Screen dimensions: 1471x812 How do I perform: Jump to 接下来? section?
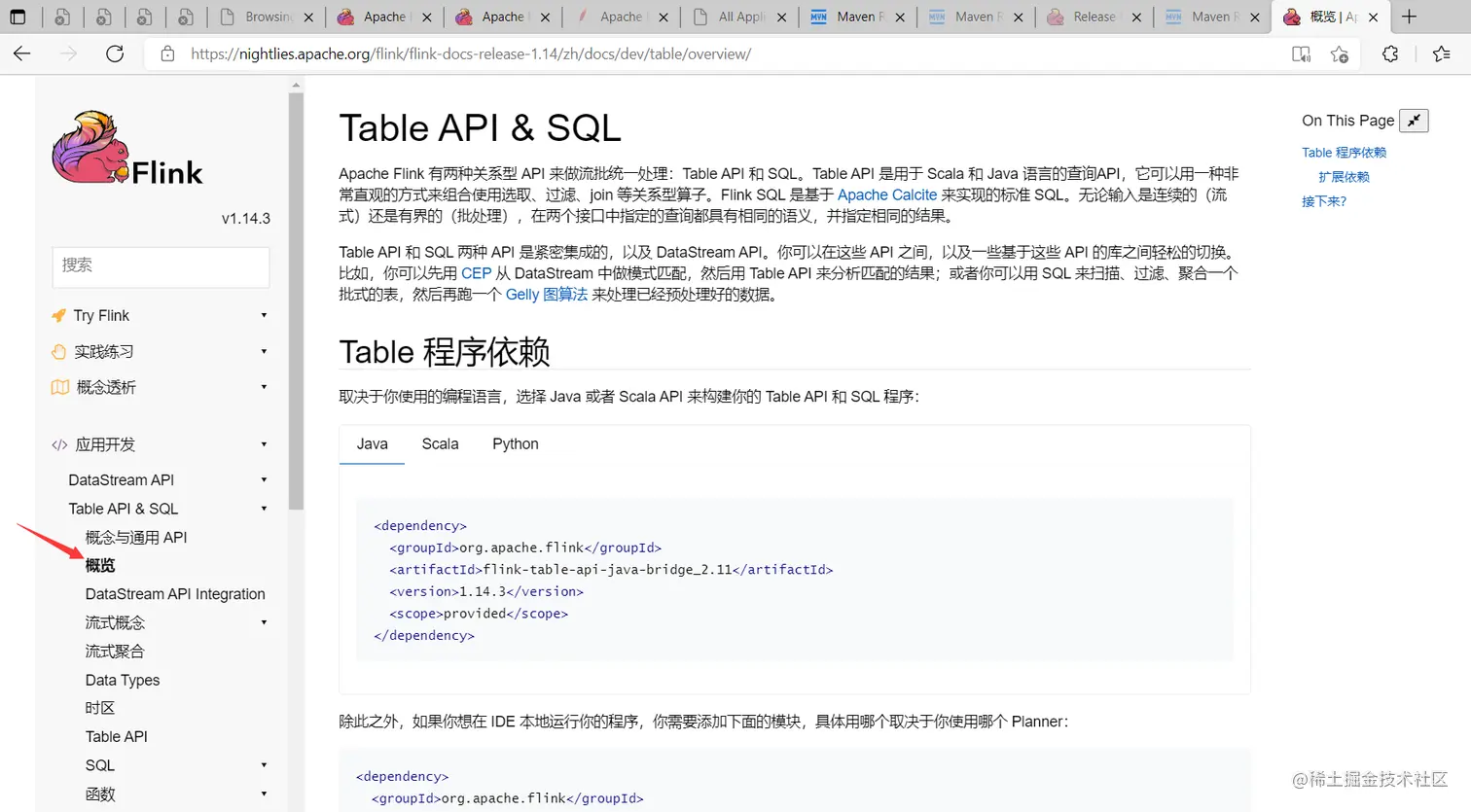1324,201
